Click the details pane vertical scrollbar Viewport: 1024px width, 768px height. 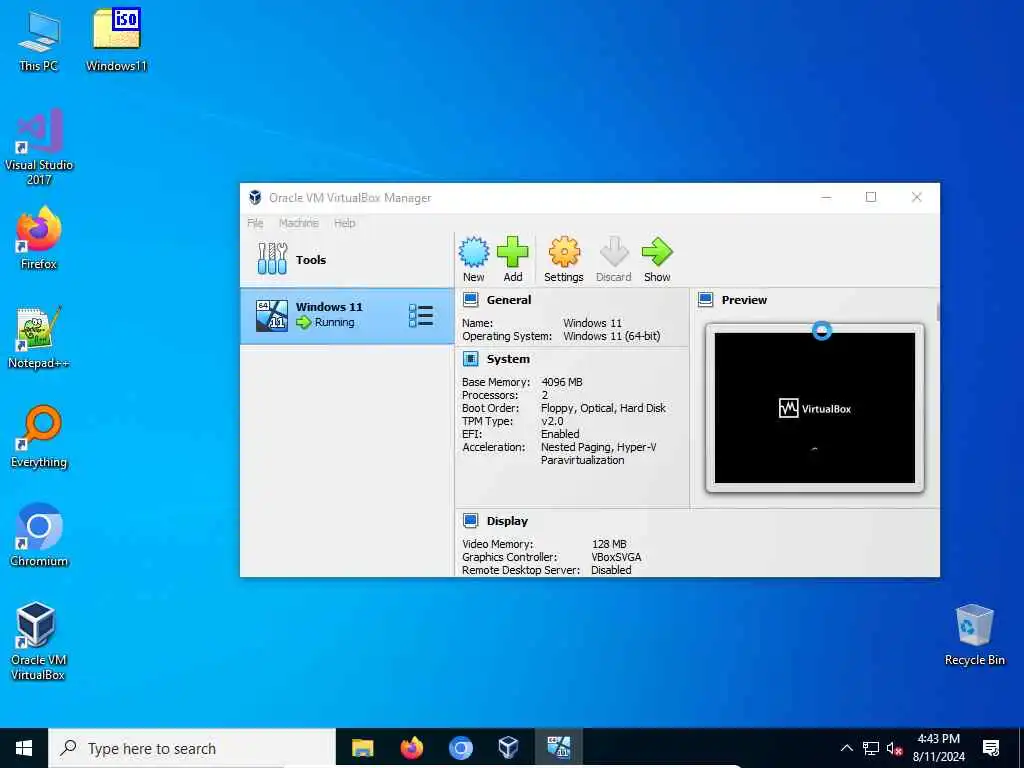click(x=938, y=312)
